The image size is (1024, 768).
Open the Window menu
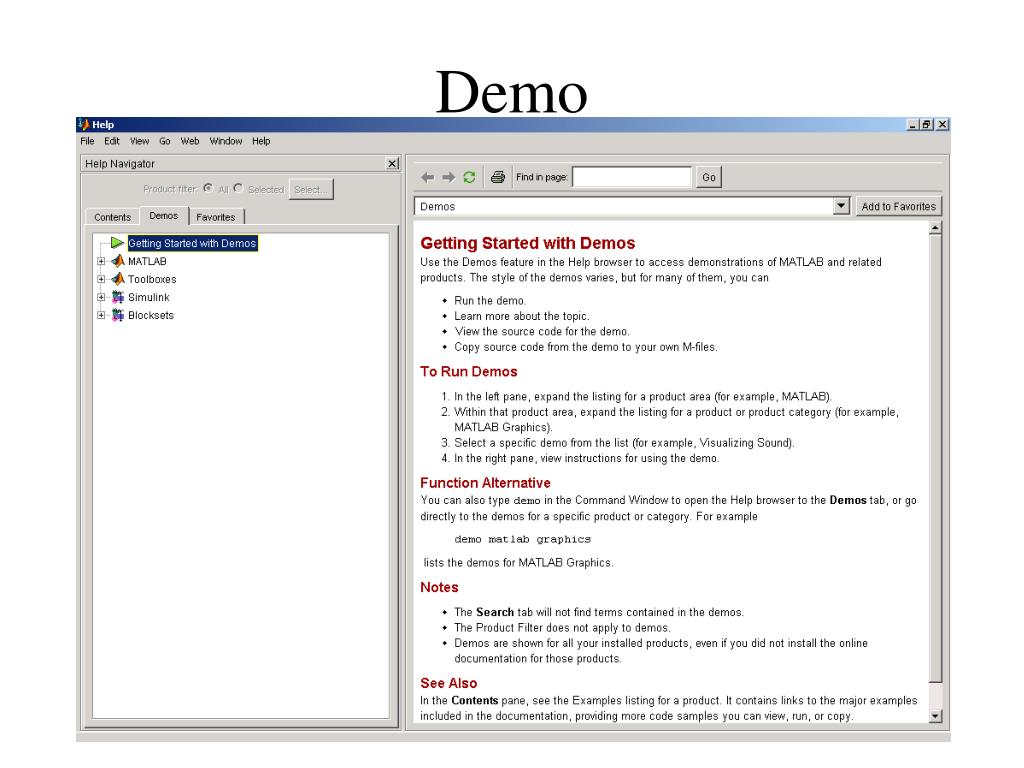tap(226, 141)
